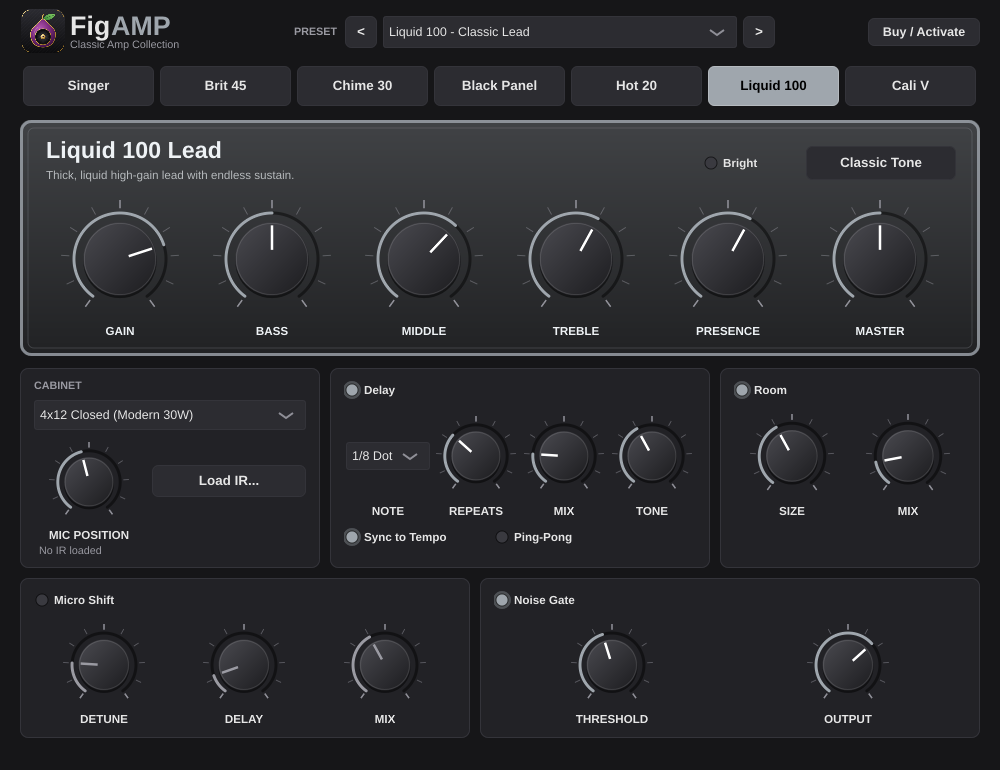The width and height of the screenshot is (1000, 770).
Task: Click the delay REPEATS knob
Action: tap(476, 455)
